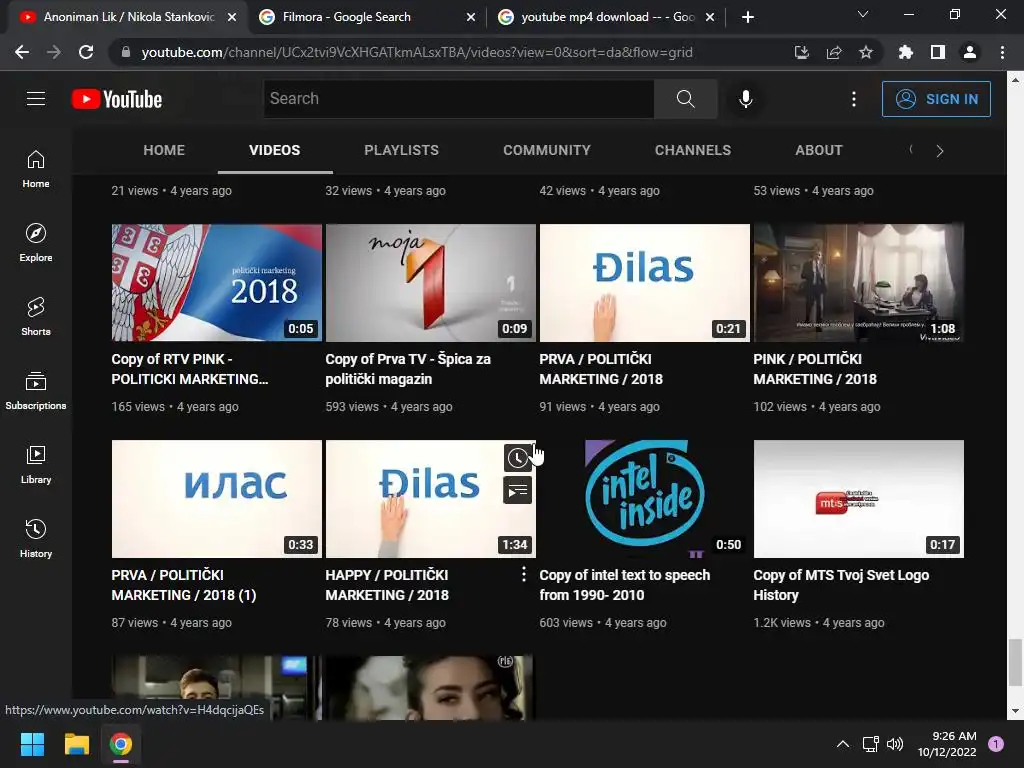The height and width of the screenshot is (768, 1024).
Task: Open History in the sidebar
Action: coord(36,538)
